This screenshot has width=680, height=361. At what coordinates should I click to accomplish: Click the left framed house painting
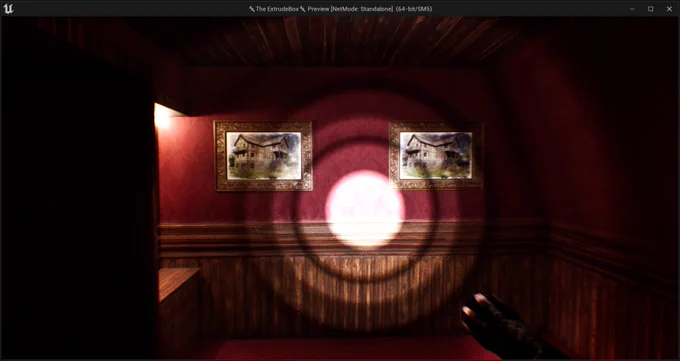(264, 156)
